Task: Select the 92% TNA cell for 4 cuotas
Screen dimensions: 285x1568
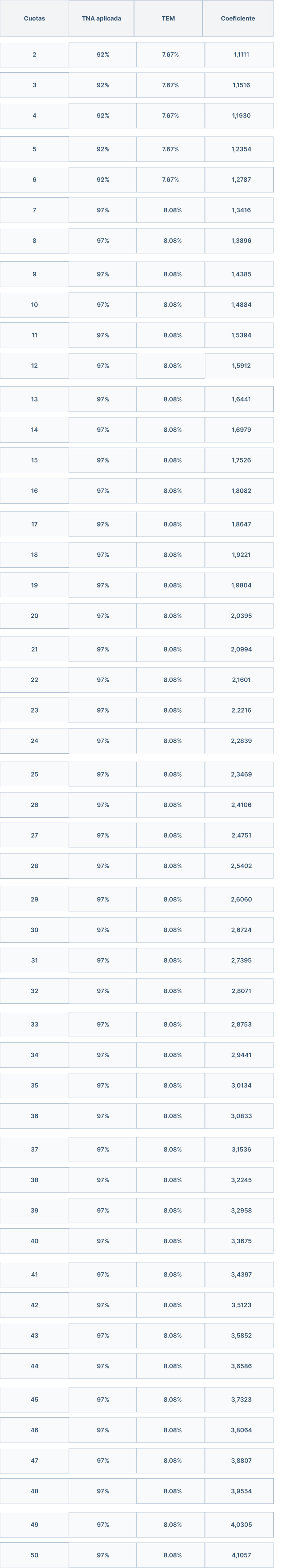Action: [103, 116]
